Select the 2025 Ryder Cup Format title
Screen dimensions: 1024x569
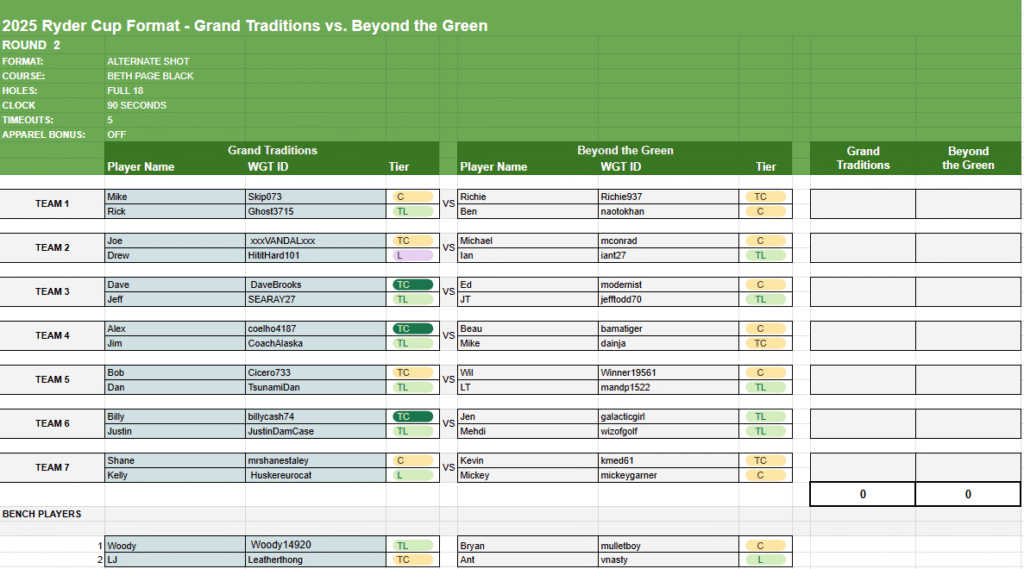245,26
